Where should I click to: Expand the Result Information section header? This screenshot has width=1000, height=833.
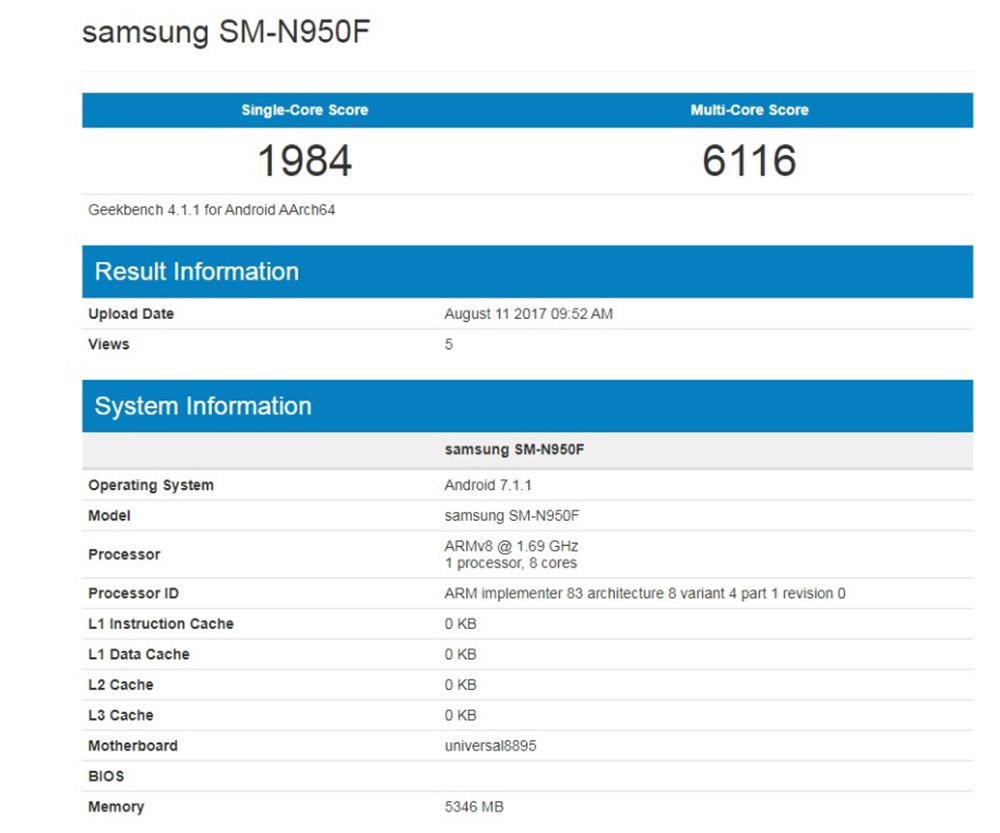[x=196, y=271]
